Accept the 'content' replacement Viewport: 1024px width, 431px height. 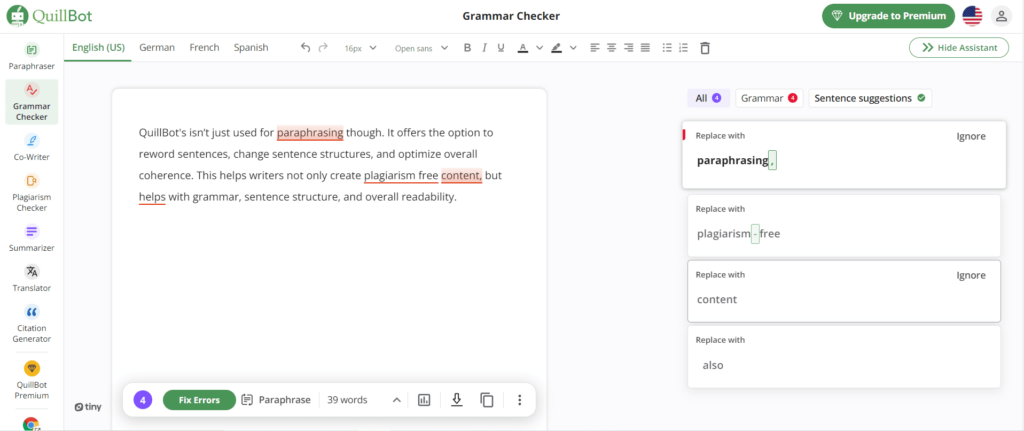(x=717, y=300)
